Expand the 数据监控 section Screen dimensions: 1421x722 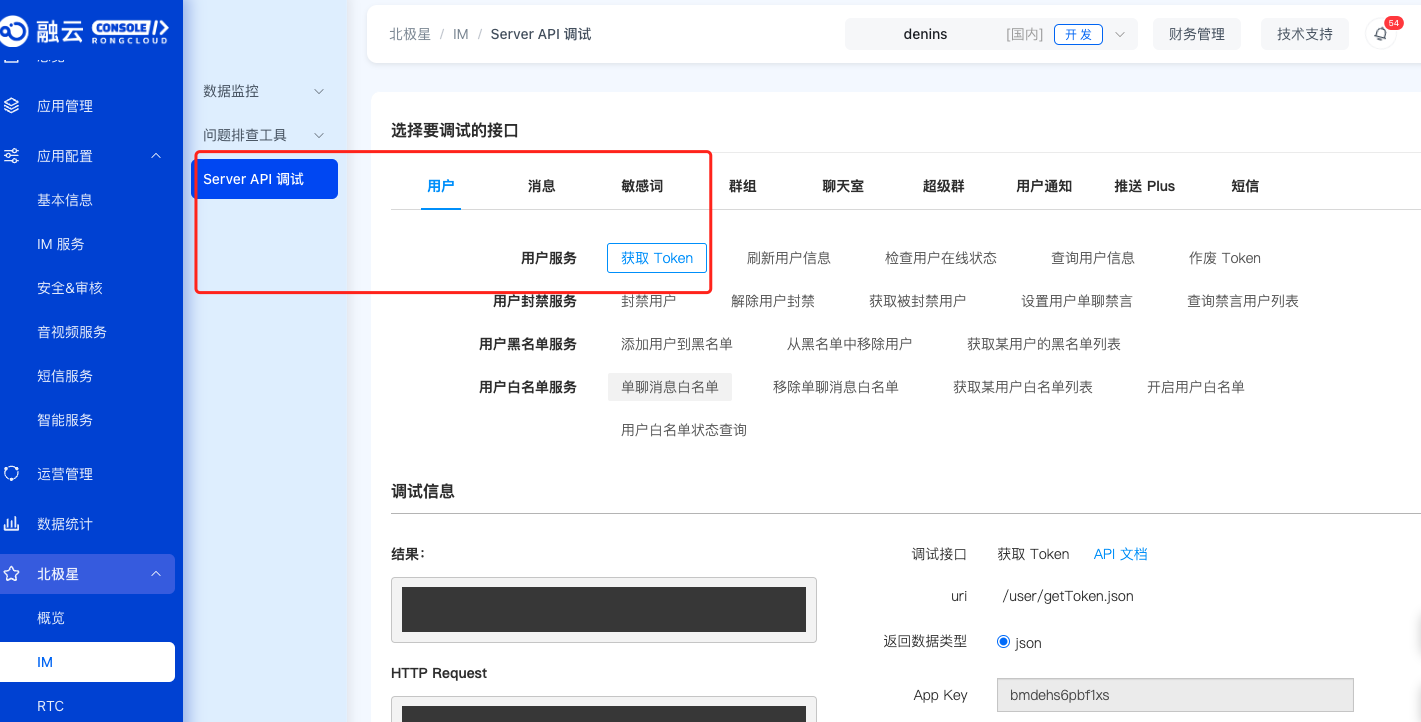click(264, 91)
